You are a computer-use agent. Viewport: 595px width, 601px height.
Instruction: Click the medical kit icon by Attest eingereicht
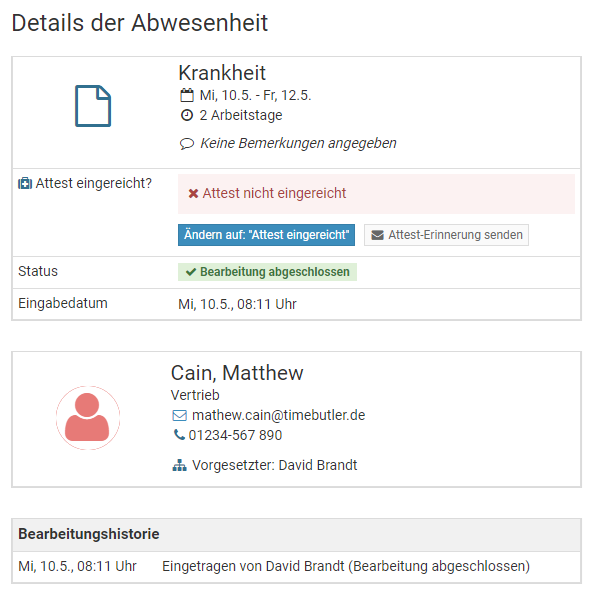click(x=25, y=184)
